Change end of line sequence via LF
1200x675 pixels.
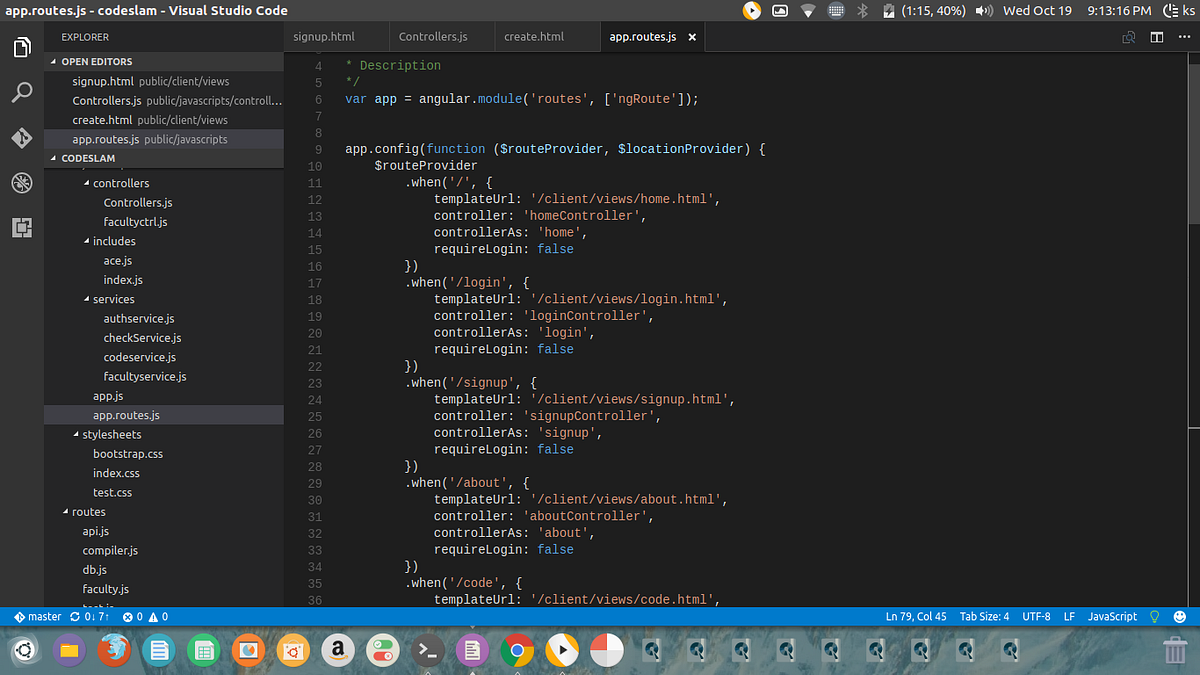click(x=1069, y=617)
